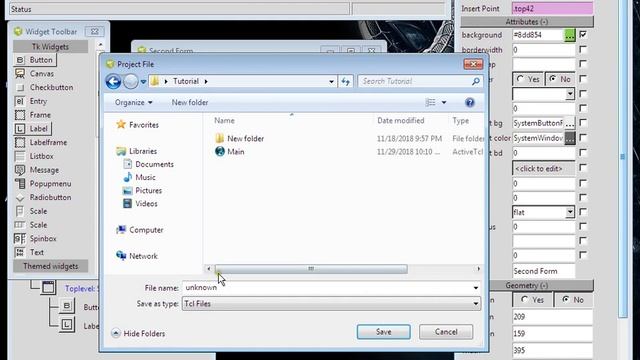The image size is (640, 360).
Task: Select the Listbox widget icon
Action: click(20, 156)
